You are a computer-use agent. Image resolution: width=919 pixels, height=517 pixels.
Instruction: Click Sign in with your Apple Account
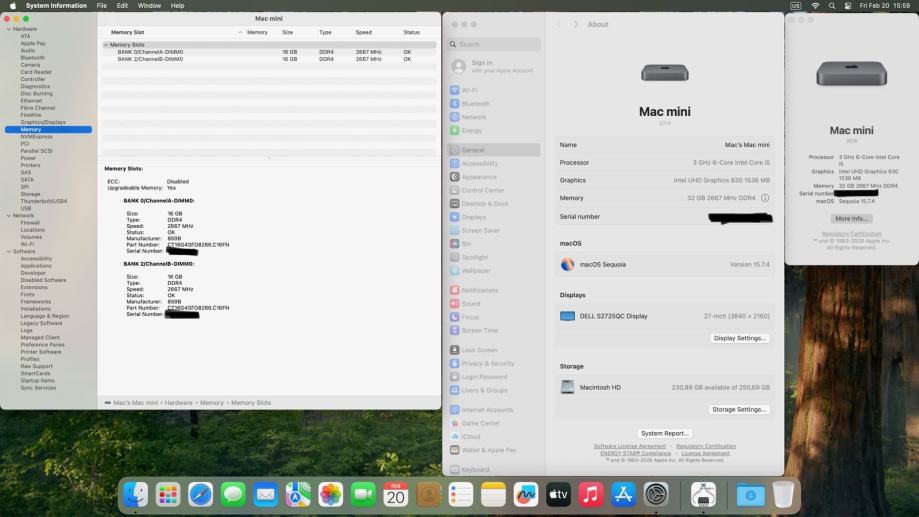(494, 66)
